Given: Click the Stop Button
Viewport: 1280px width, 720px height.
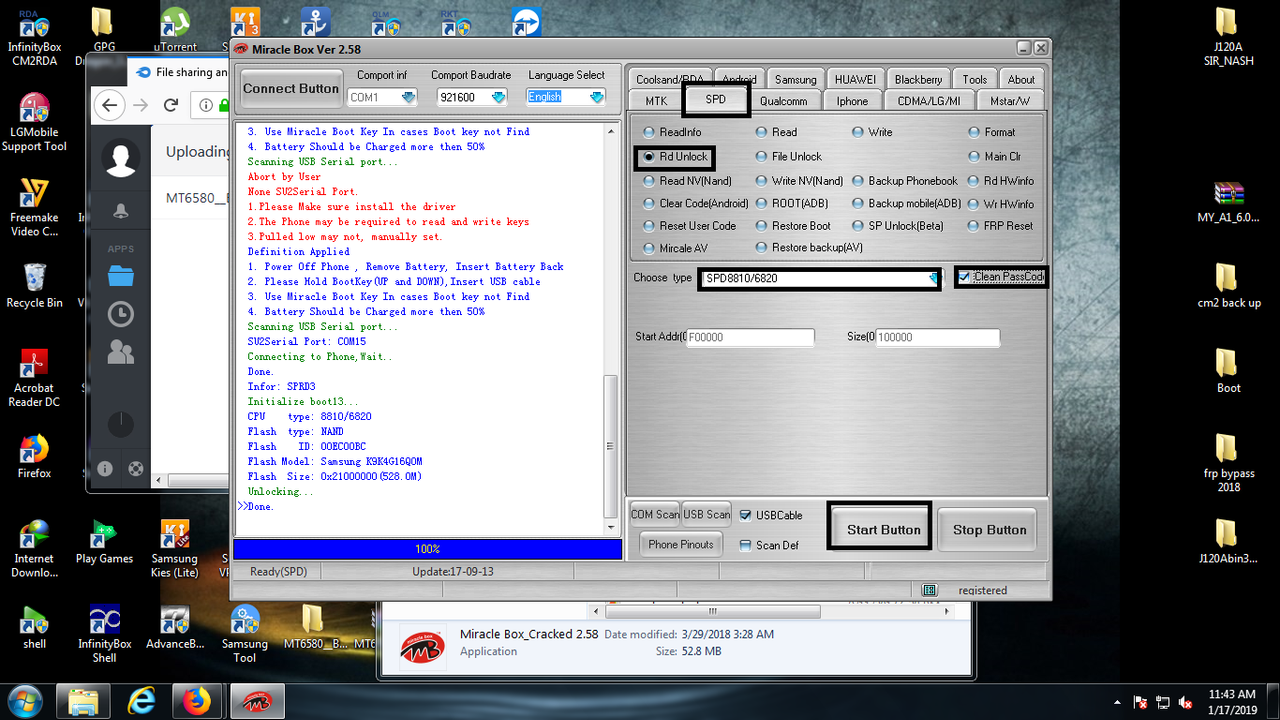Looking at the screenshot, I should [x=989, y=529].
